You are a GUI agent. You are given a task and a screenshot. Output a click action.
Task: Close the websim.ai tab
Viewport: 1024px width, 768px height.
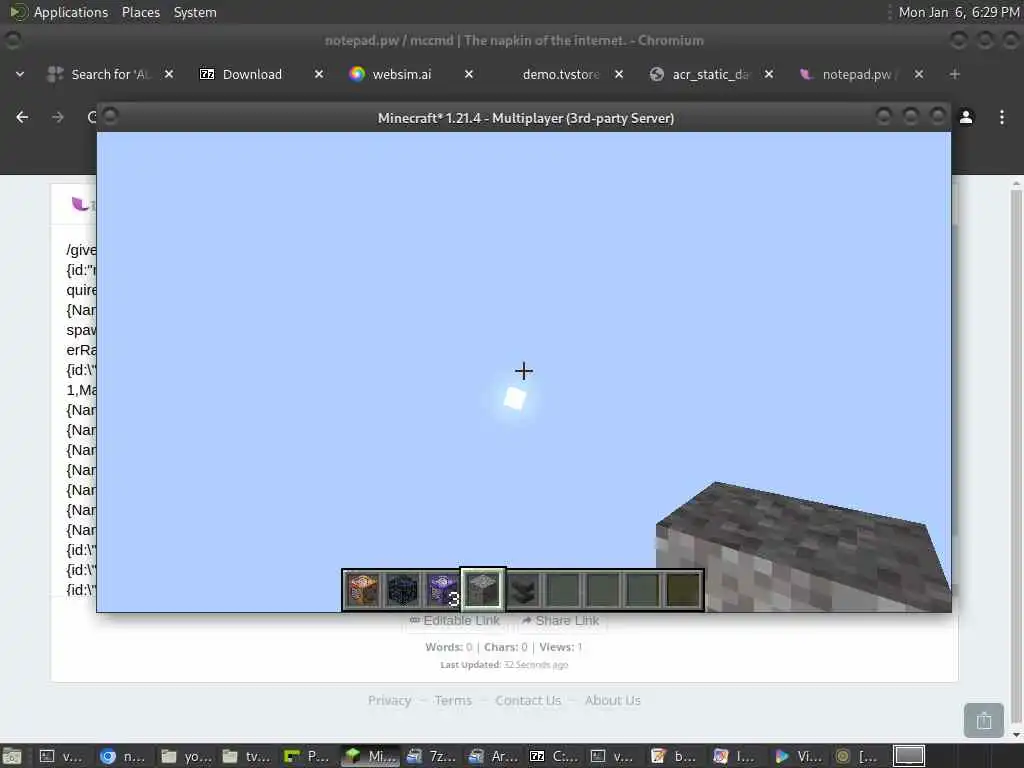469,74
